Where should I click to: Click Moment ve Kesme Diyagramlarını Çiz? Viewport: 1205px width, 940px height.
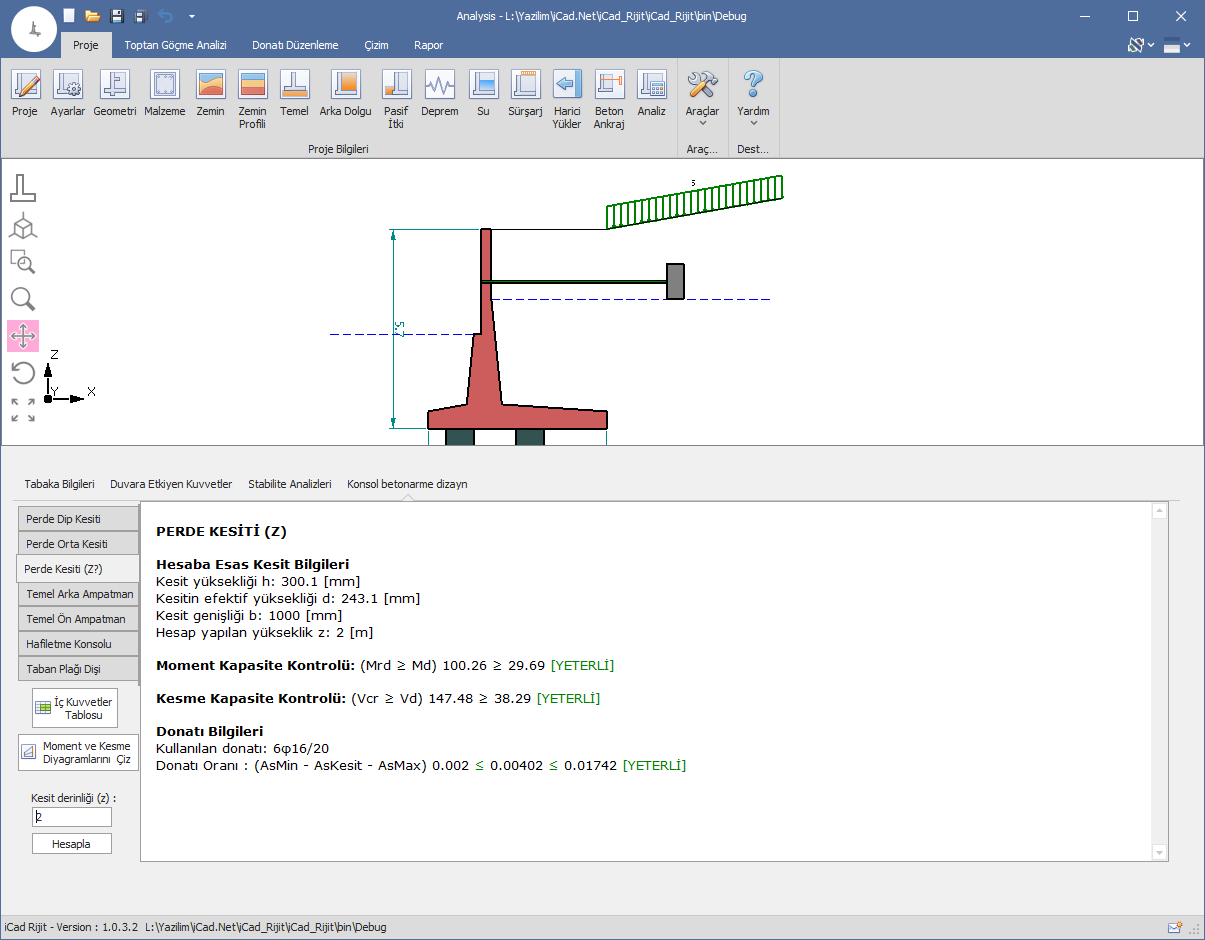click(78, 752)
